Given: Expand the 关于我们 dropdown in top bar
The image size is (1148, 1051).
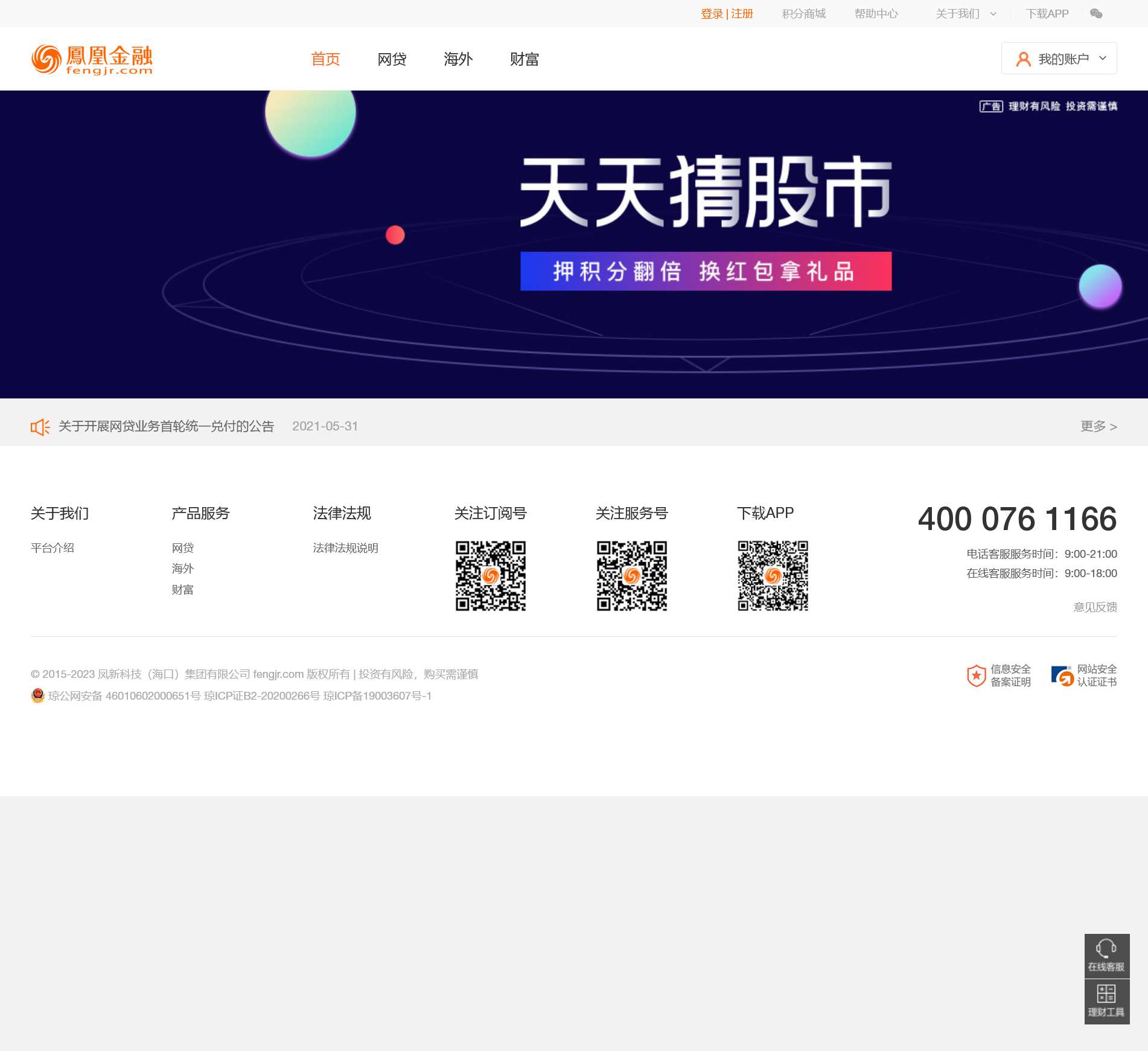Looking at the screenshot, I should 966,14.
